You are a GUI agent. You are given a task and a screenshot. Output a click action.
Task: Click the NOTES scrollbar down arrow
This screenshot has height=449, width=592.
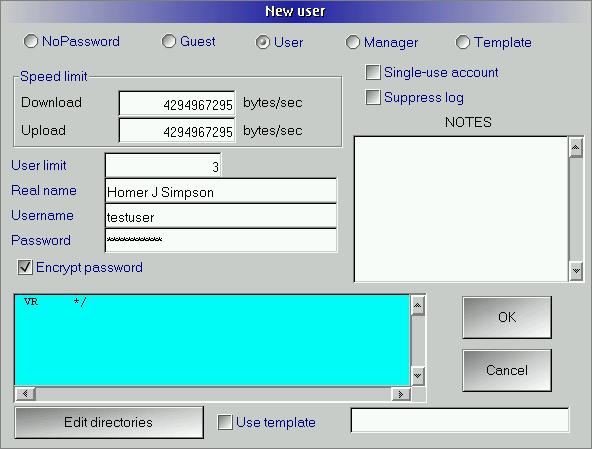pyautogui.click(x=576, y=271)
